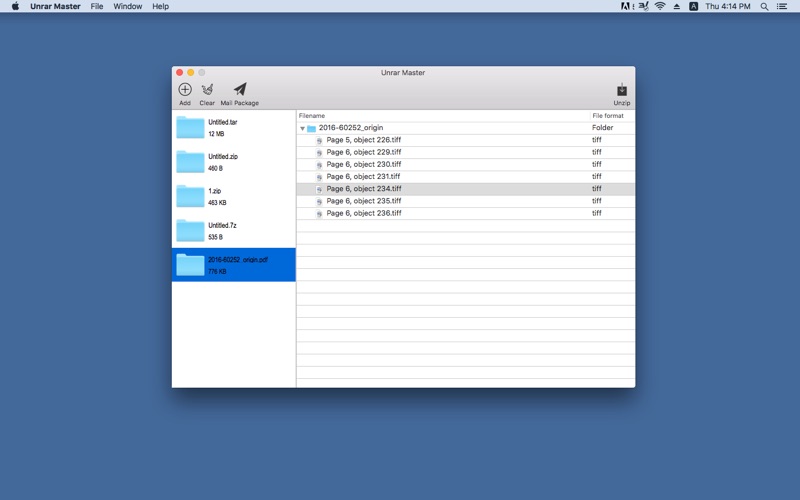Click the 12 MB size label
Image resolution: width=800 pixels, height=500 pixels.
pyautogui.click(x=216, y=134)
